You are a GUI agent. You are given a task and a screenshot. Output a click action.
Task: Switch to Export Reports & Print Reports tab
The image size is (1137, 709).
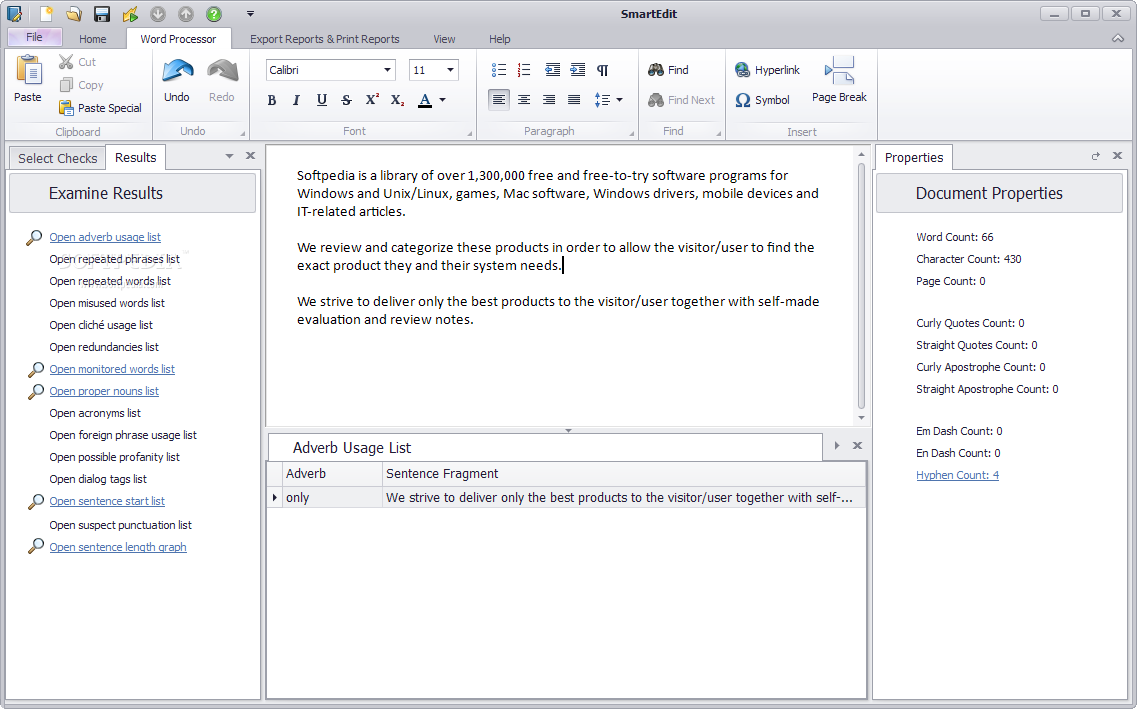pos(325,39)
